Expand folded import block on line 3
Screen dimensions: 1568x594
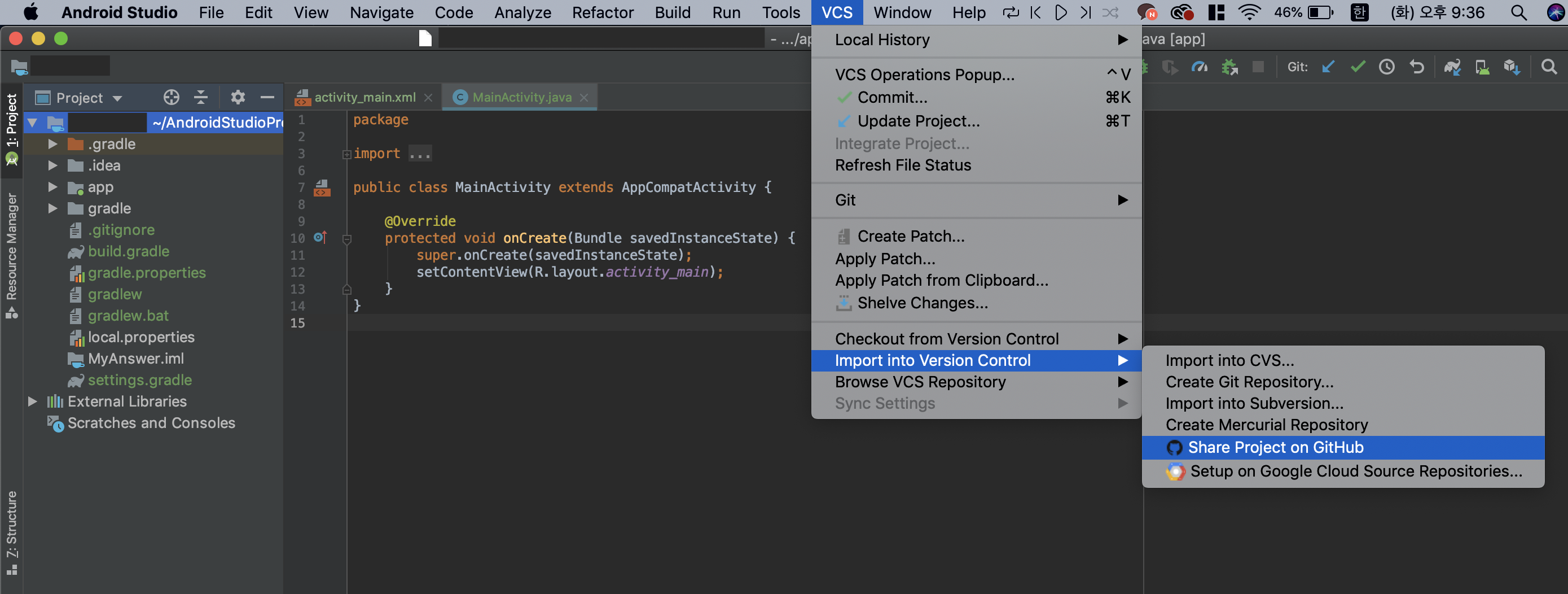point(347,155)
